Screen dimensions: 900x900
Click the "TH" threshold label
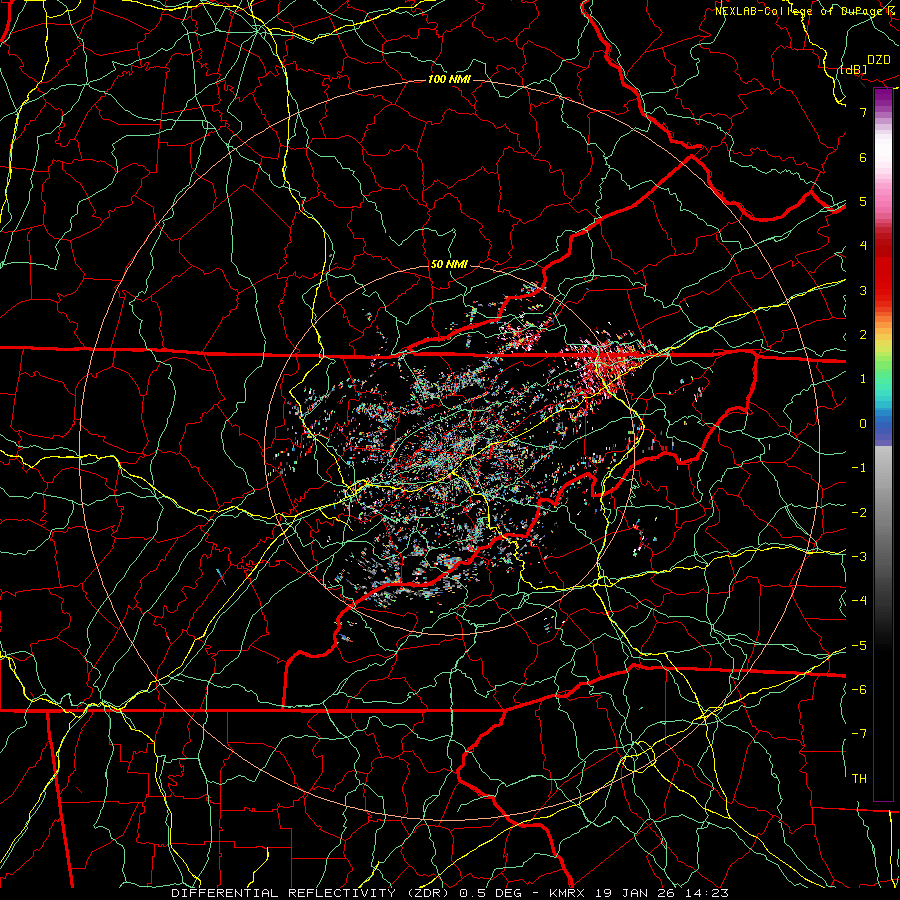(859, 778)
